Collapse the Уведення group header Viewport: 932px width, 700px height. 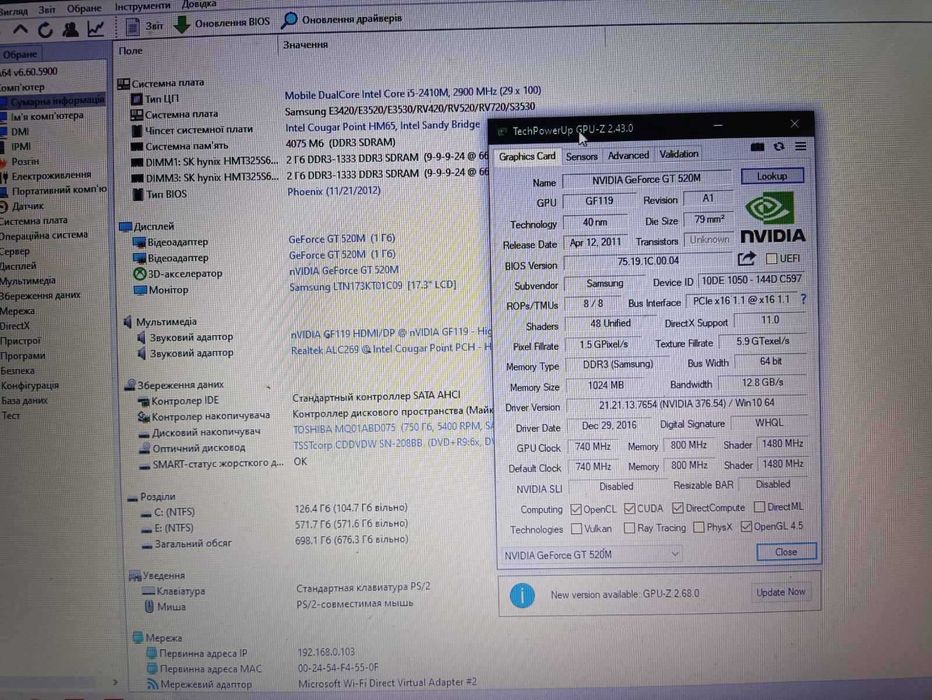[x=158, y=575]
